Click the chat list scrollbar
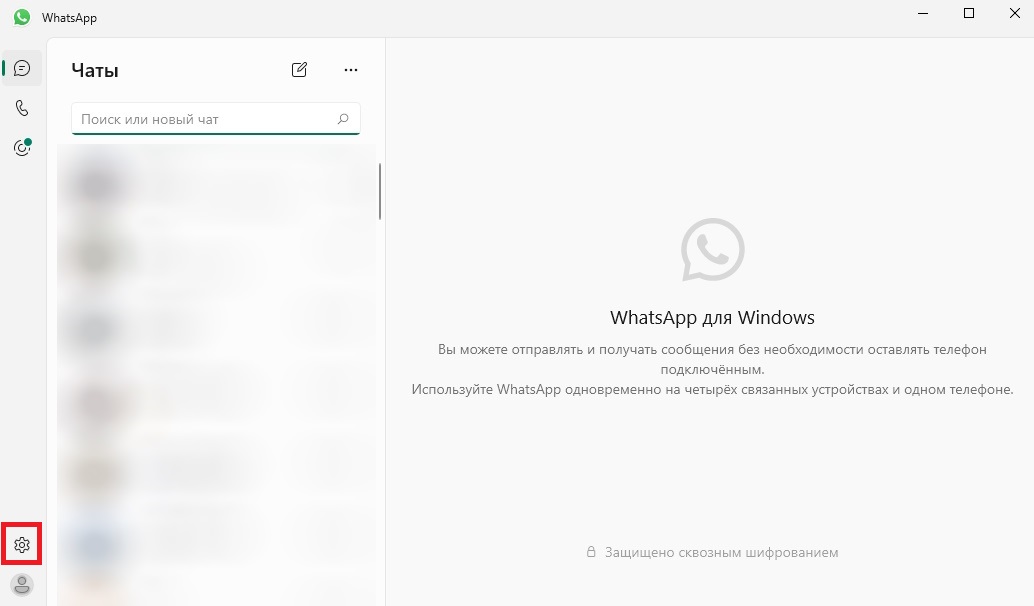1034x606 pixels. point(380,191)
